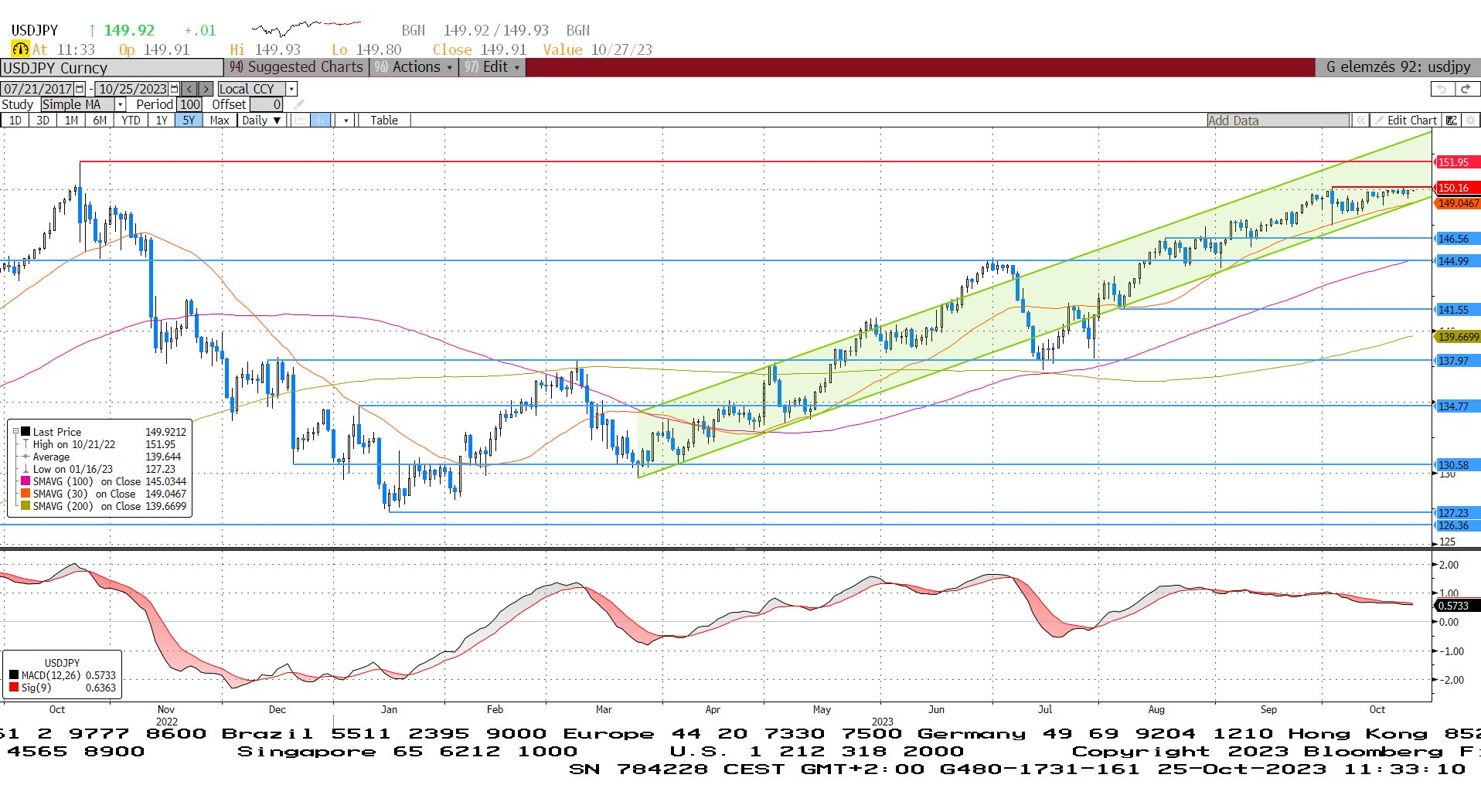The height and width of the screenshot is (812, 1481).
Task: Click the 144.99 price level label
Action: tap(1456, 261)
